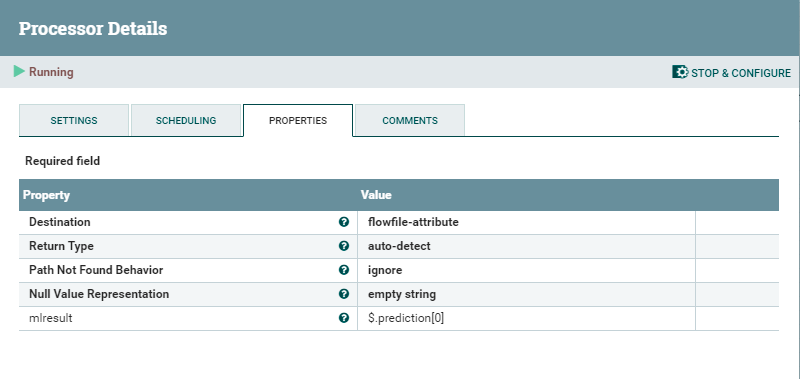Screen dimensions: 800x379
Task: Select the auto-detect value cell
Action: point(526,246)
